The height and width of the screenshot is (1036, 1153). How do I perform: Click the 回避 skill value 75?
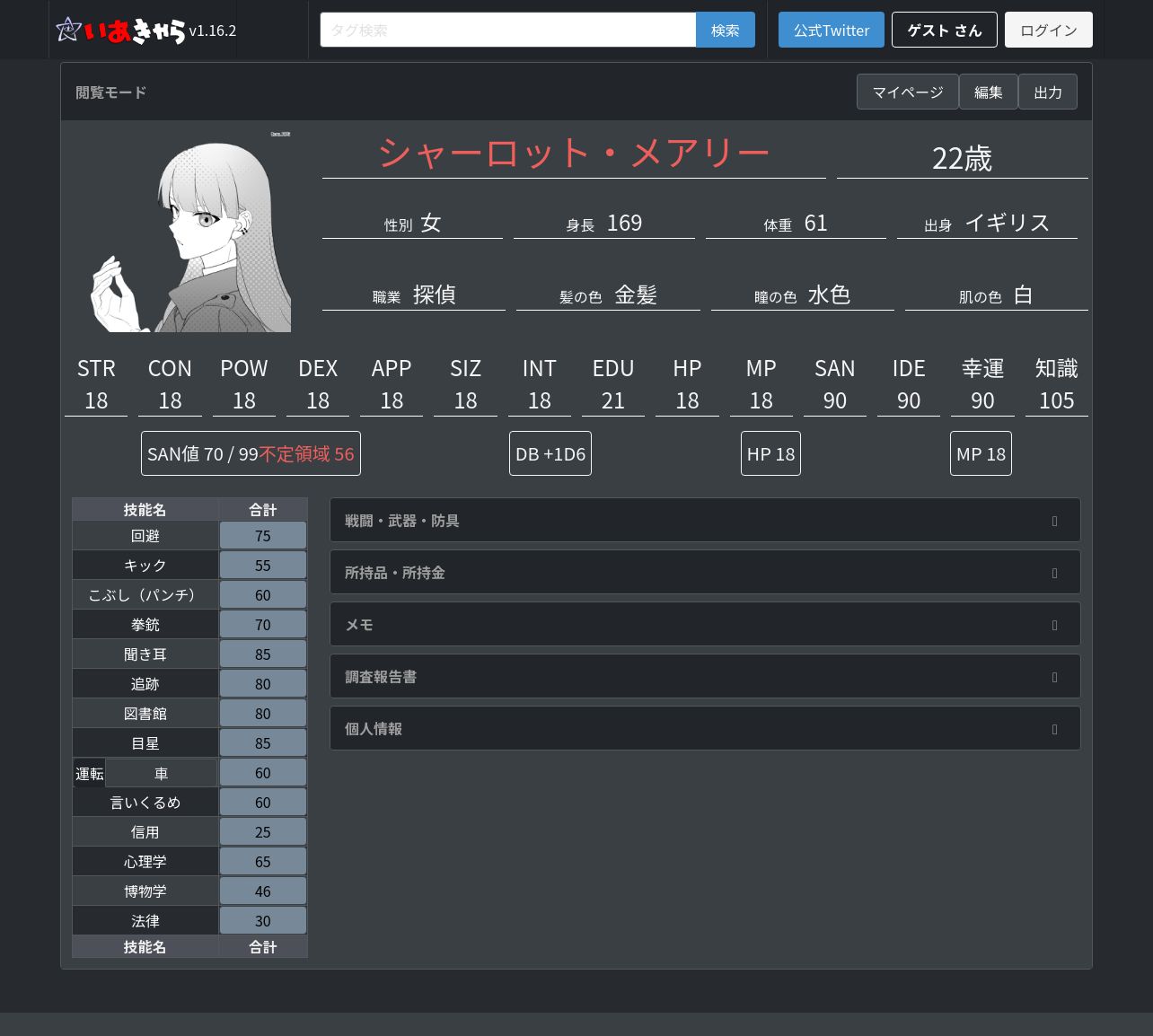(x=263, y=536)
